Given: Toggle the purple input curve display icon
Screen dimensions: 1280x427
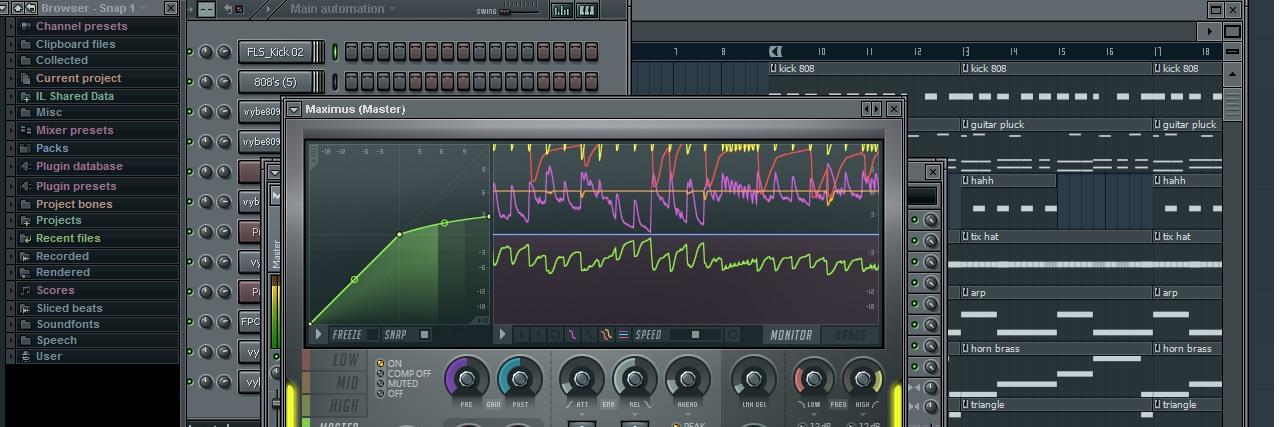Looking at the screenshot, I should (573, 335).
